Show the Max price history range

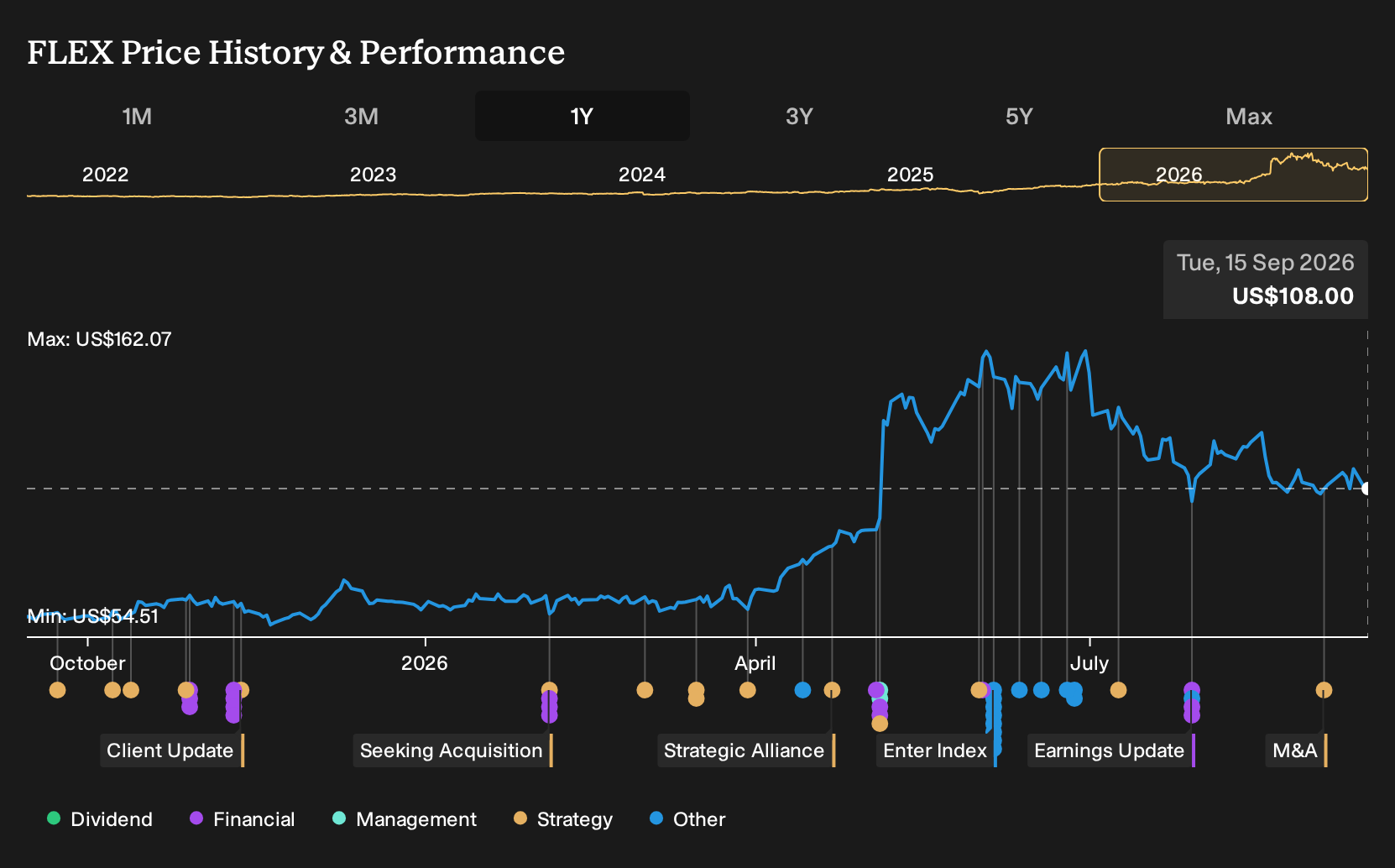click(1249, 117)
